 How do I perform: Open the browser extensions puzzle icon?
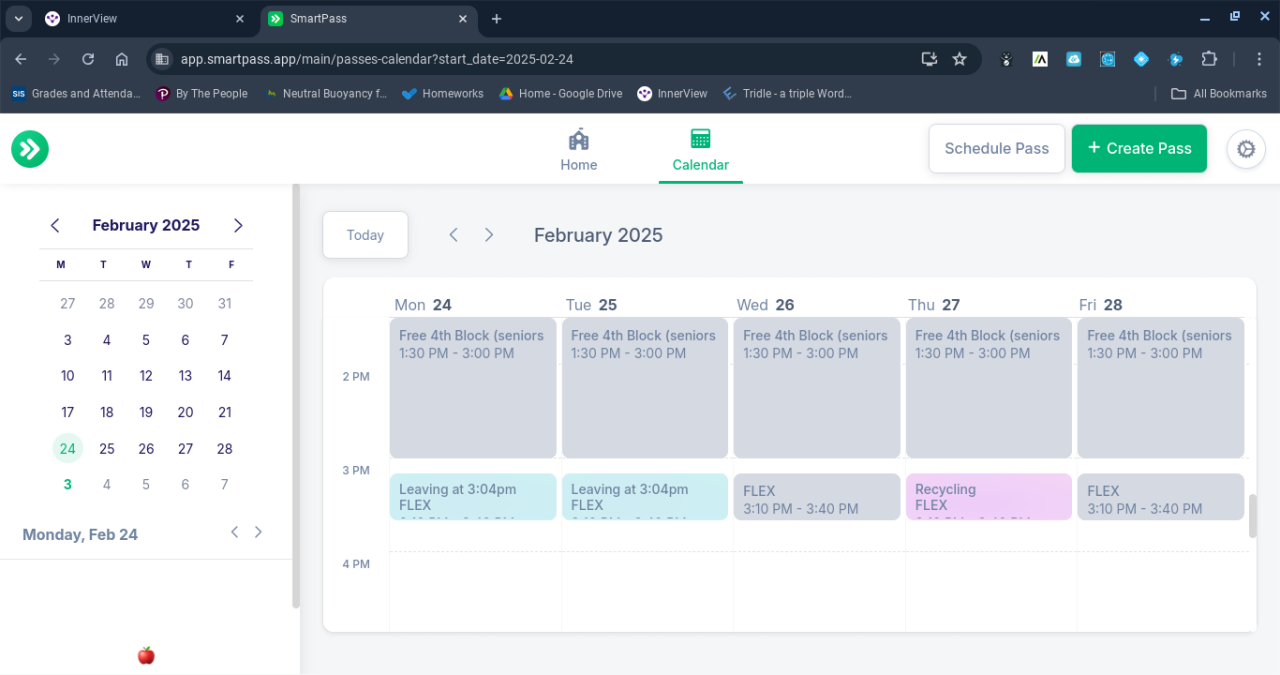(1209, 59)
